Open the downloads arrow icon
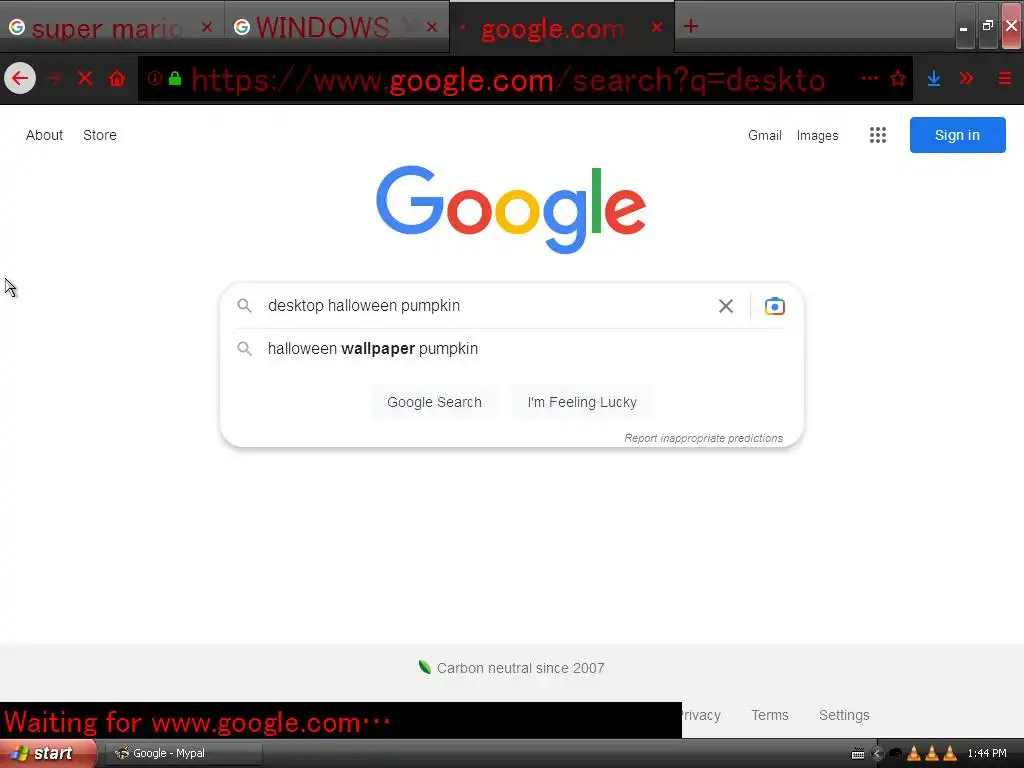 933,78
